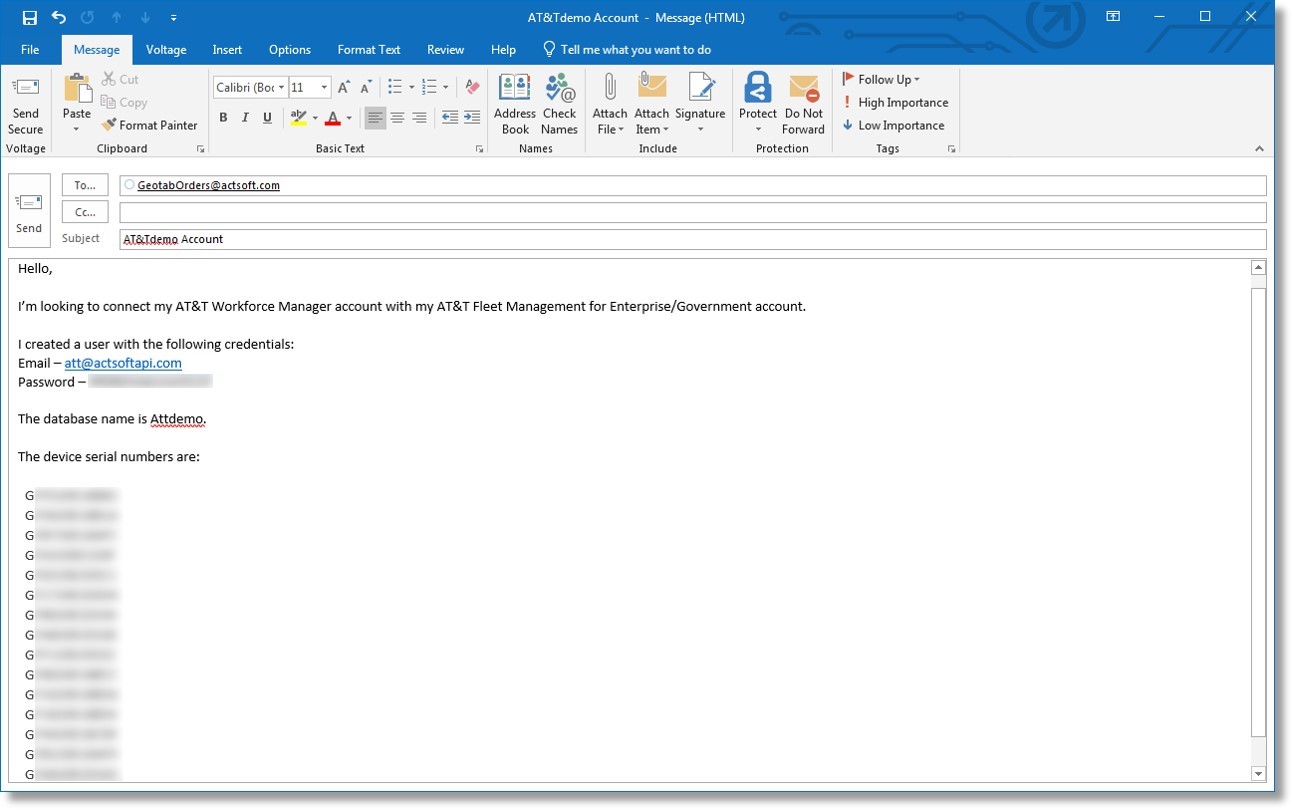Align text left
This screenshot has height=810, width=1293.
click(375, 118)
